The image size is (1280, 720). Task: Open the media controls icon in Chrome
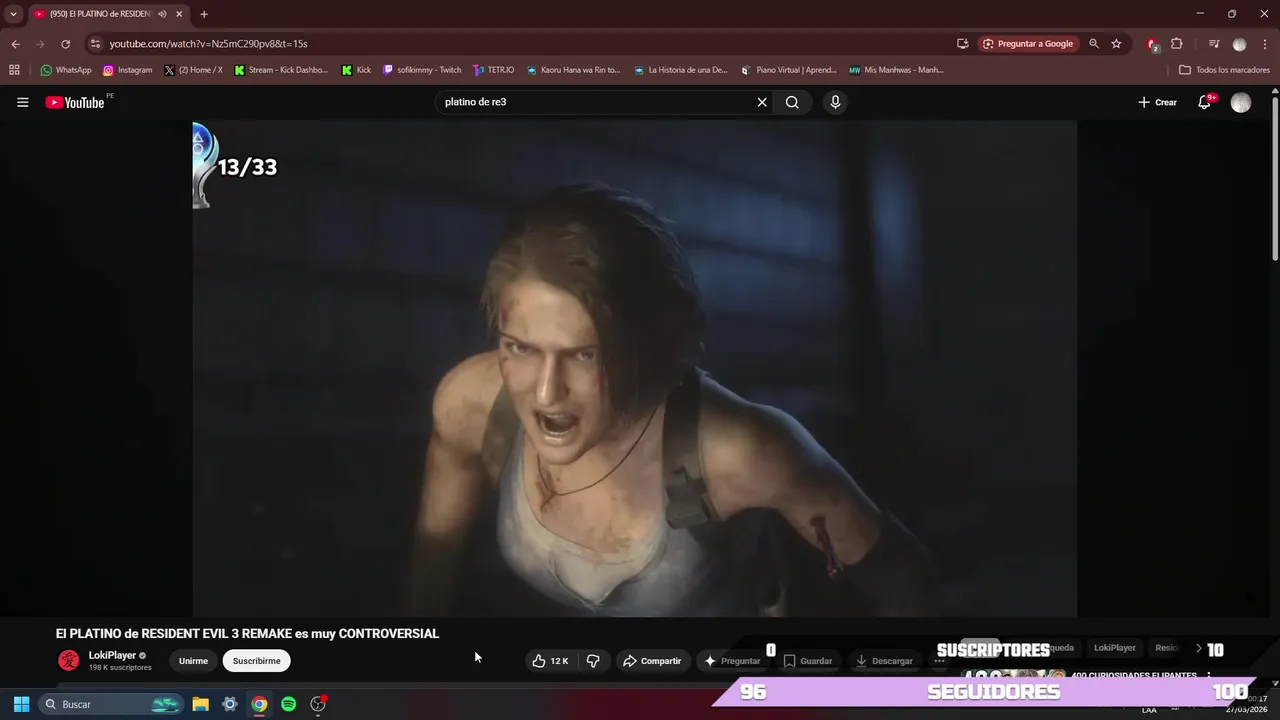(x=1214, y=44)
